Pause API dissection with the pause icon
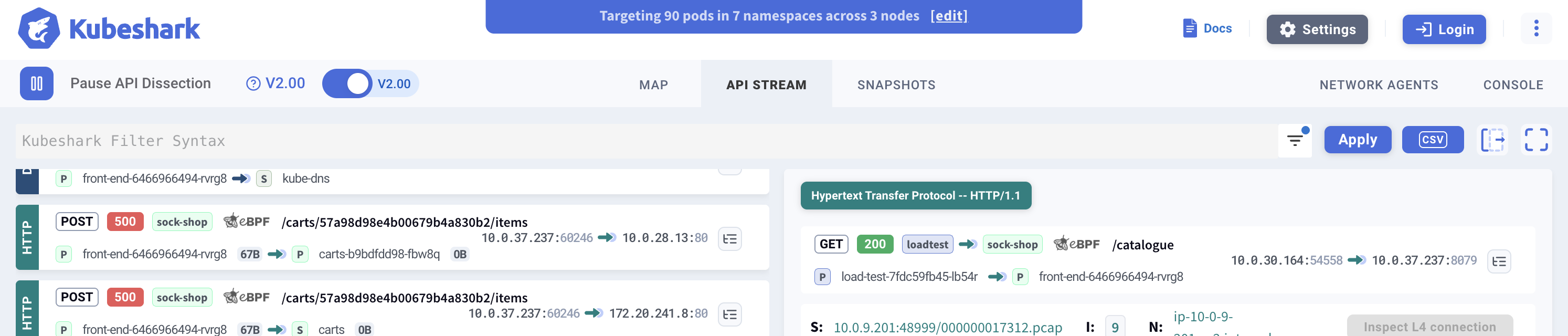This screenshot has height=336, width=1568. [x=37, y=83]
